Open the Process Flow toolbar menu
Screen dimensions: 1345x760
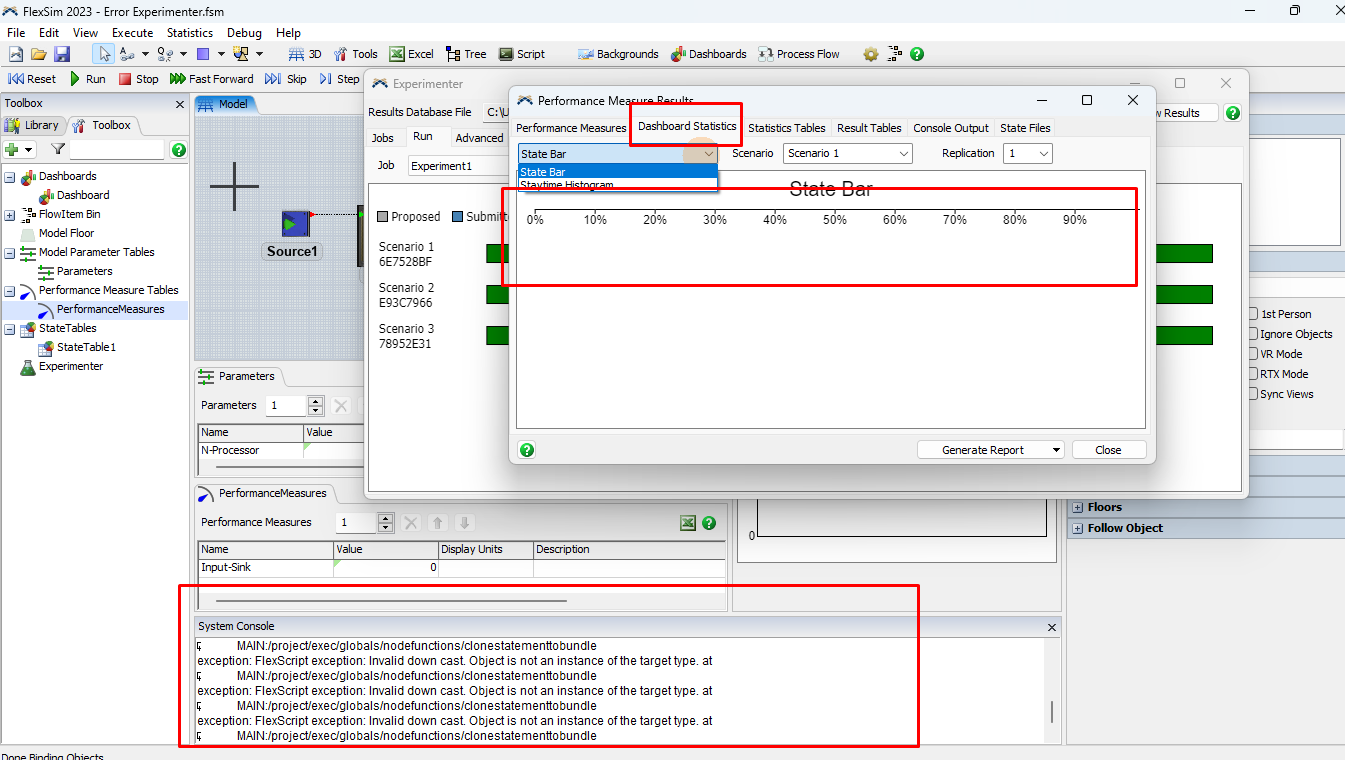798,54
